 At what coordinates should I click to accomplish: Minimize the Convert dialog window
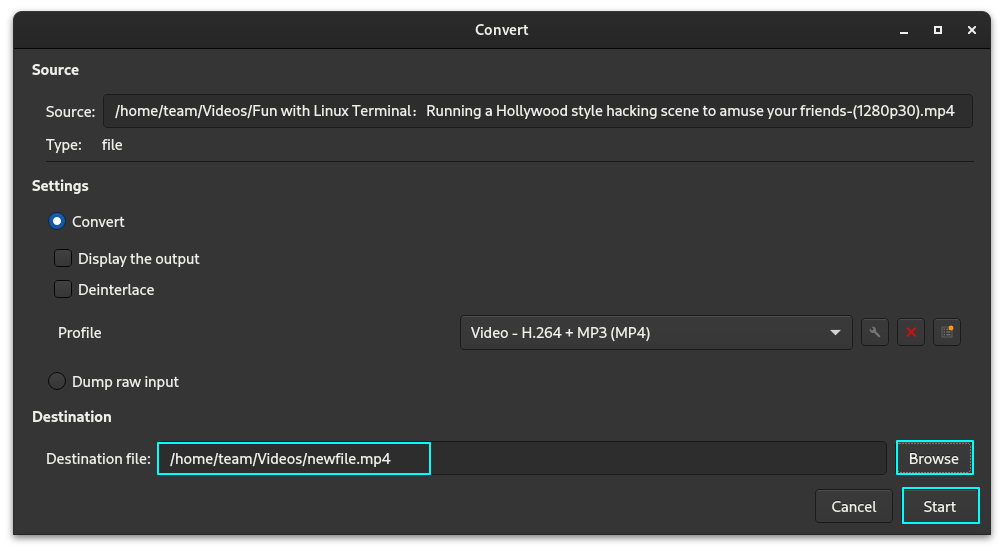904,30
